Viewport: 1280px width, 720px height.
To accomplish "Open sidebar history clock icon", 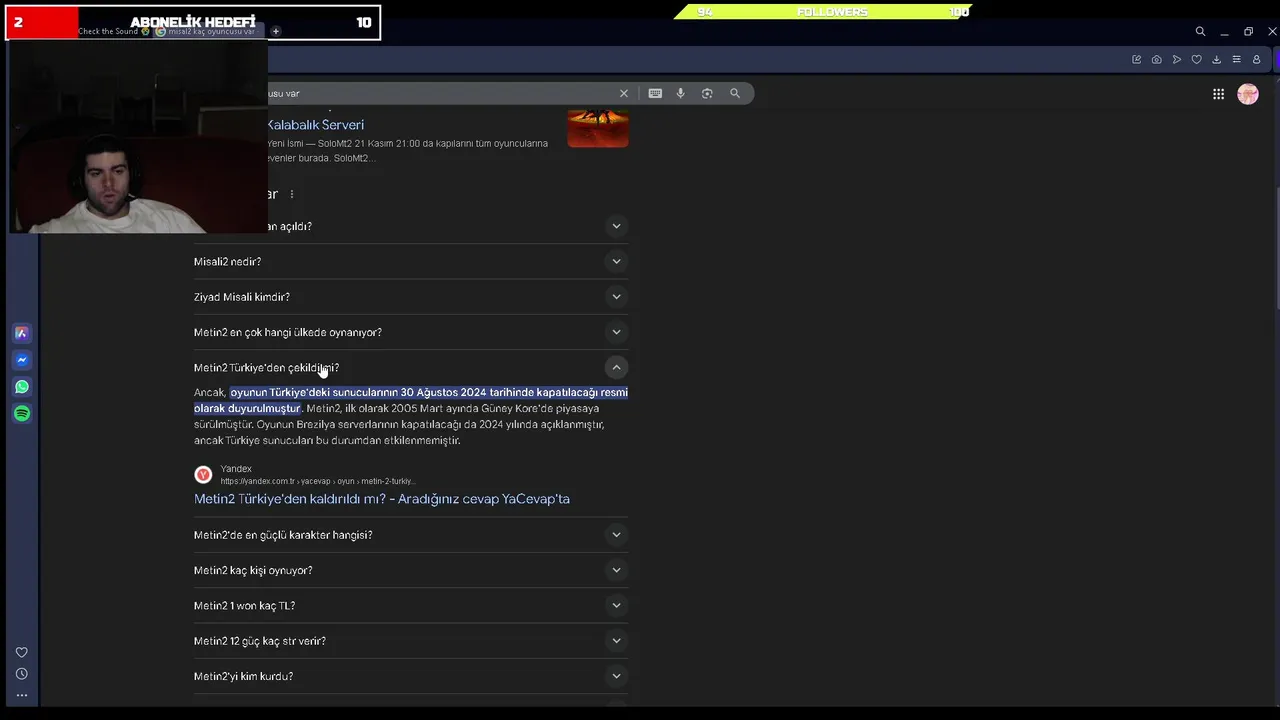I will click(x=22, y=674).
